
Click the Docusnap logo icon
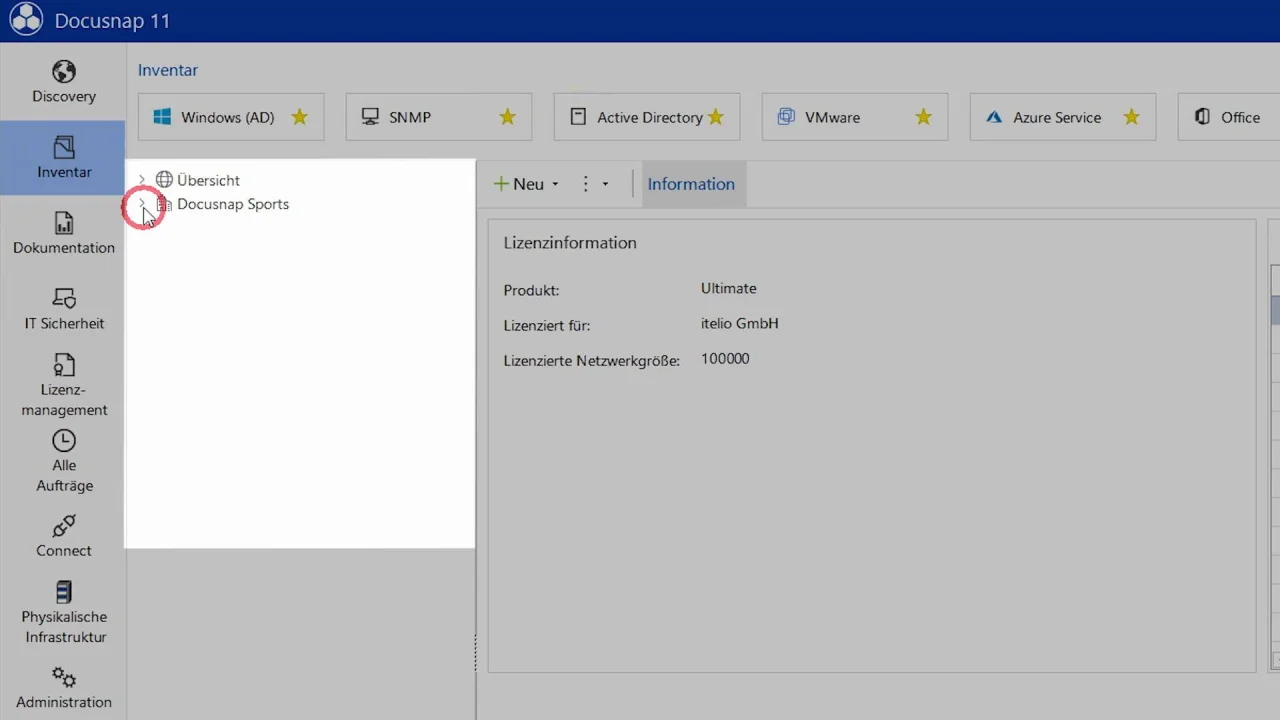[25, 20]
